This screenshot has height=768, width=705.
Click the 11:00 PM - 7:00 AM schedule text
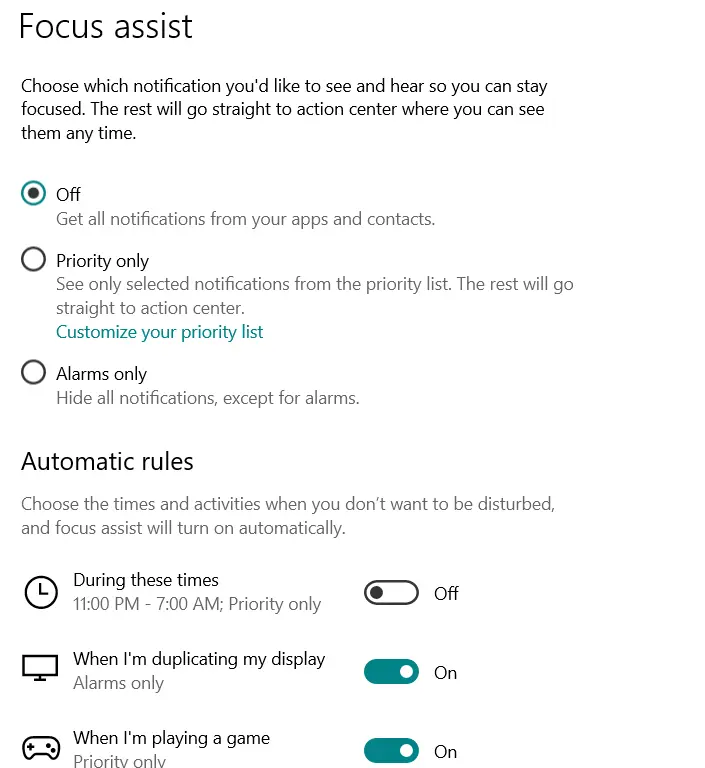(x=197, y=604)
